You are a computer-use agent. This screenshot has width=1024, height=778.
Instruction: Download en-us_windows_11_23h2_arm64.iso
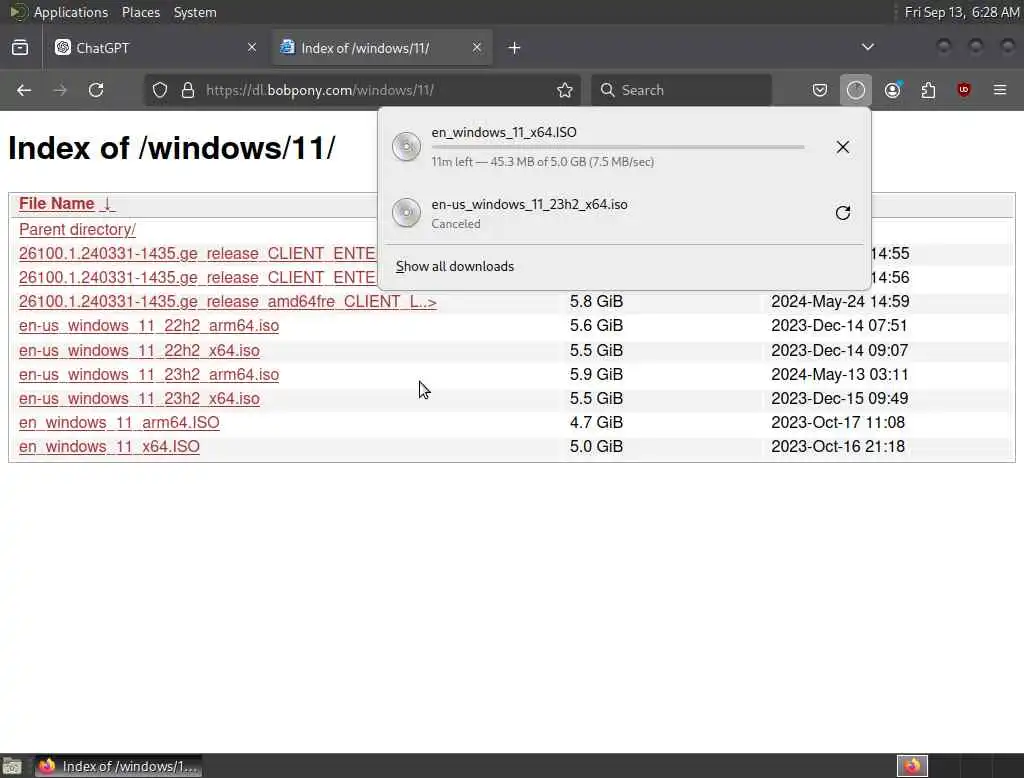coord(149,374)
